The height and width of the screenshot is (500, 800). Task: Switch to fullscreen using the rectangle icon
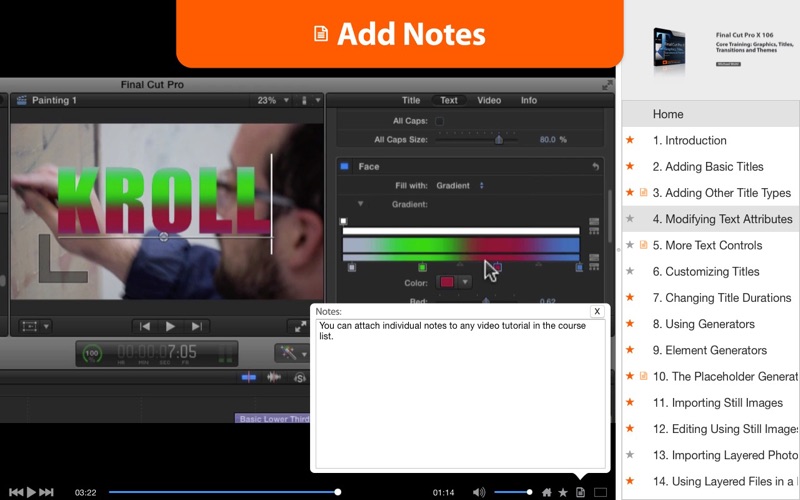601,492
